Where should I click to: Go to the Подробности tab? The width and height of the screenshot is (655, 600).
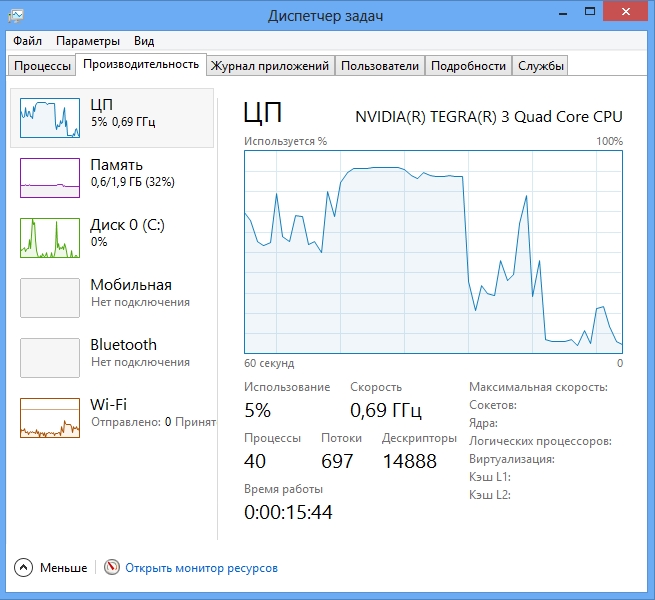click(468, 66)
